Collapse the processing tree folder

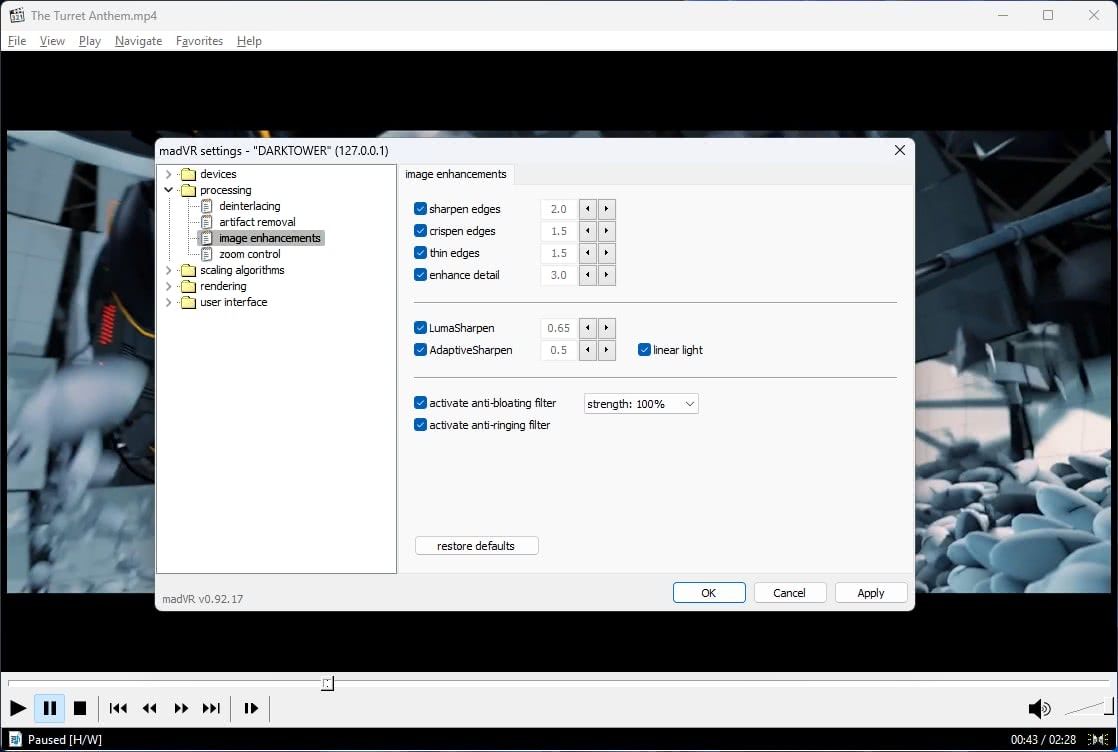168,190
